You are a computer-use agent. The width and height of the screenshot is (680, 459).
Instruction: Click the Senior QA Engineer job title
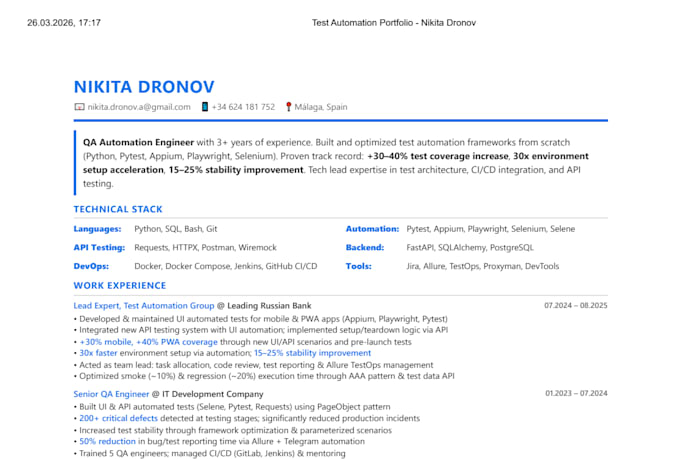point(111,394)
